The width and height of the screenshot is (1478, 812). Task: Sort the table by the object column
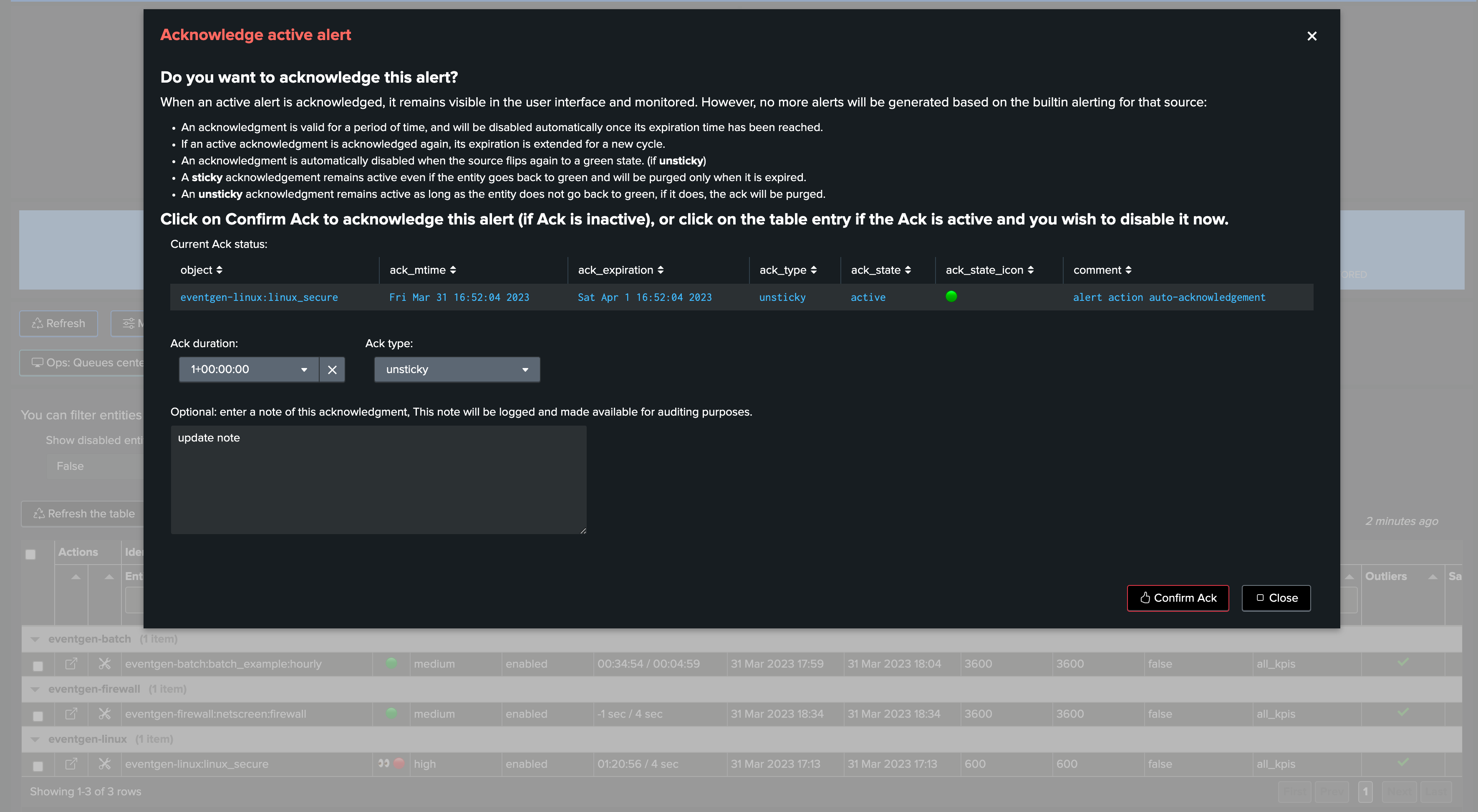point(219,270)
